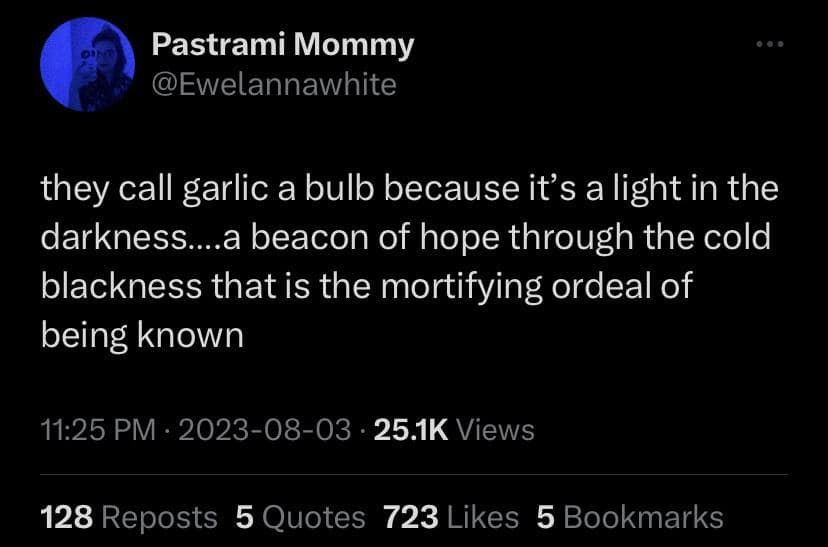Click the 11:25 PM timestamp
Image resolution: width=828 pixels, height=547 pixels.
coord(99,430)
